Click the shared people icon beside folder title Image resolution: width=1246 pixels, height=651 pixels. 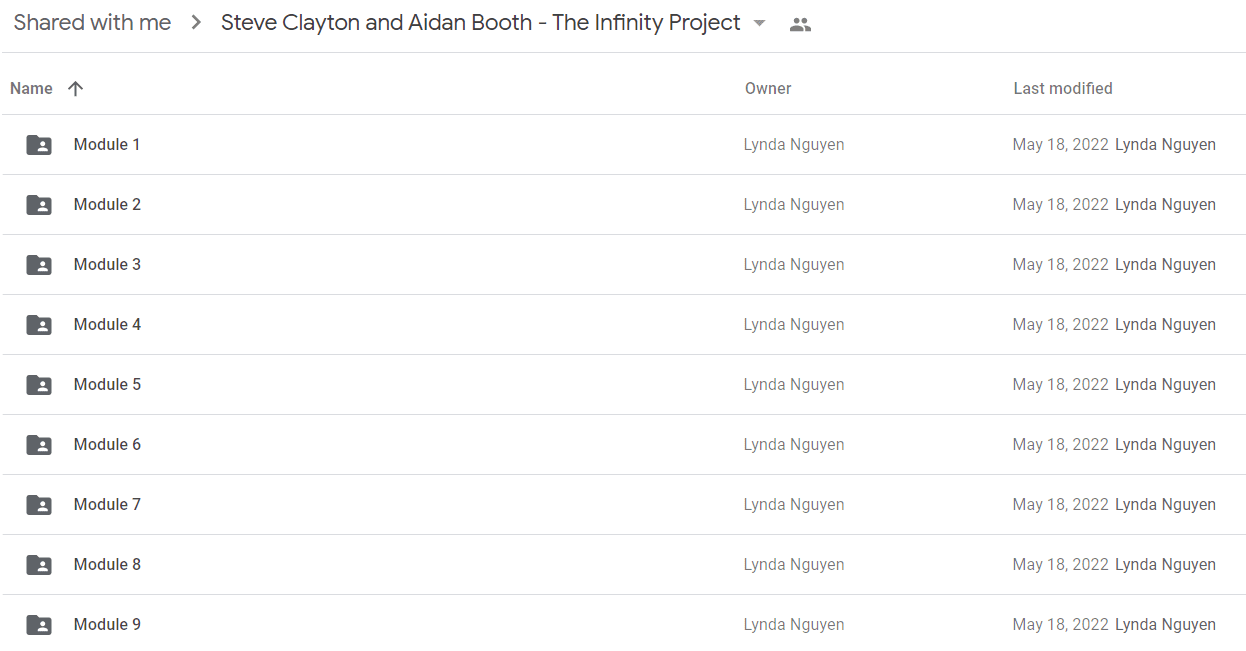(800, 25)
